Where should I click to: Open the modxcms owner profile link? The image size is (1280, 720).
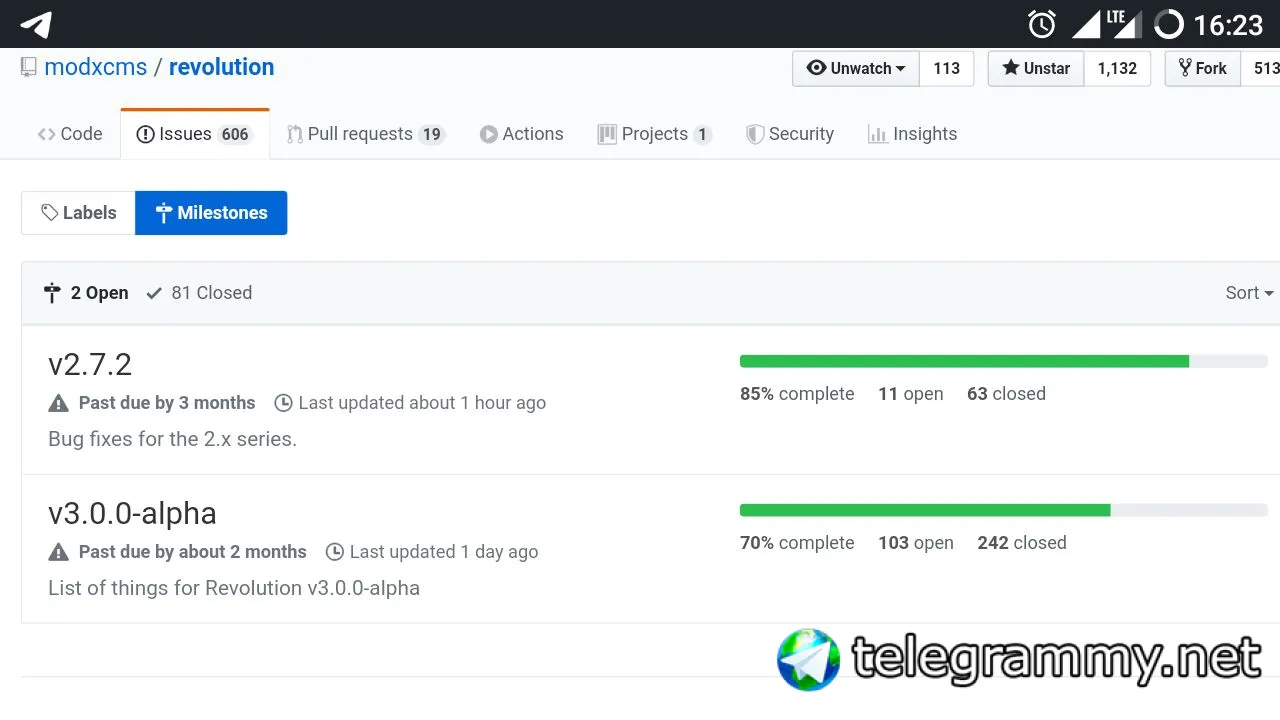[96, 67]
